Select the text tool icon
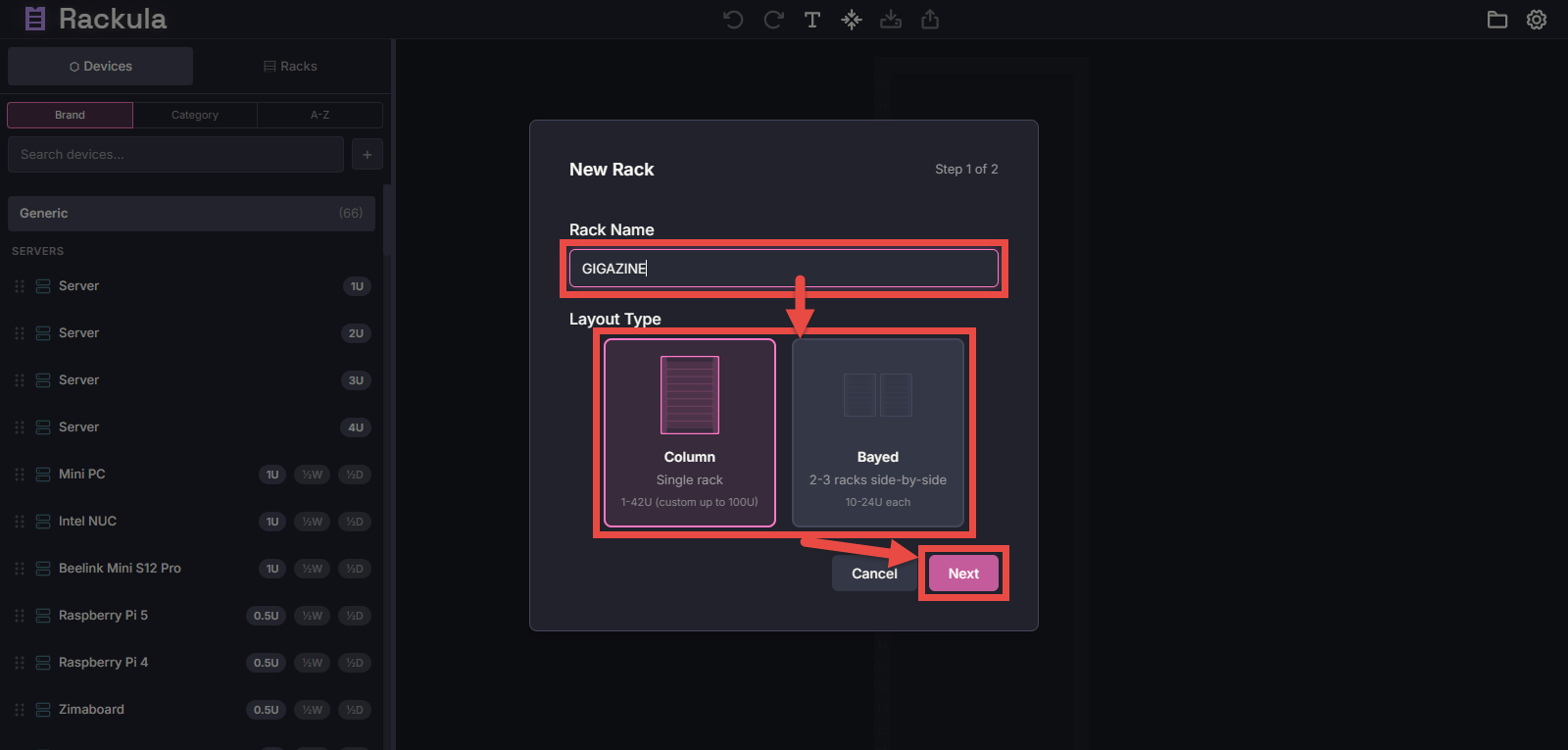 (x=812, y=20)
